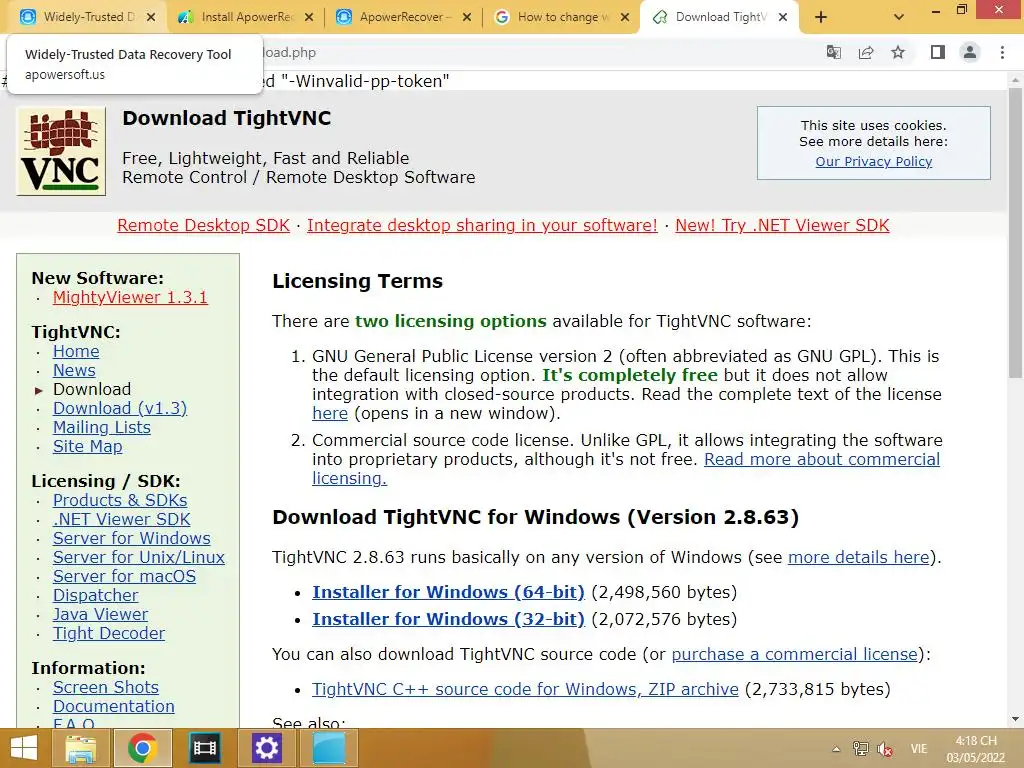Open the Java Viewer link
This screenshot has width=1024, height=768.
pyautogui.click(x=100, y=614)
